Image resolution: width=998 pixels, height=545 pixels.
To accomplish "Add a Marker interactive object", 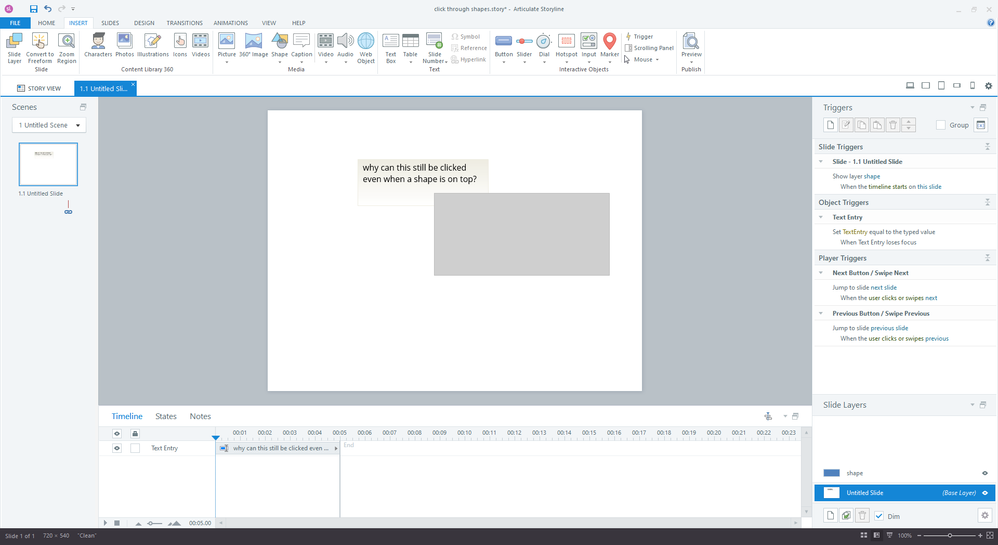I will click(610, 46).
